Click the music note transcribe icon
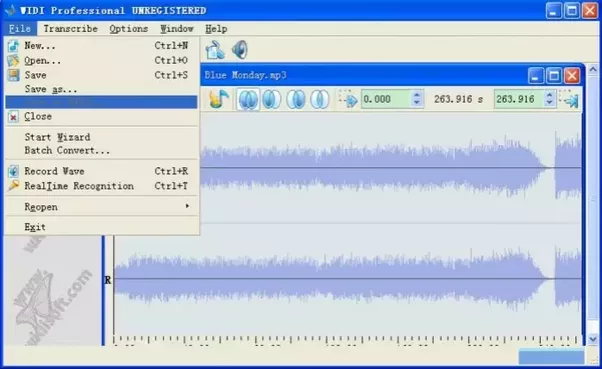 tap(219, 99)
